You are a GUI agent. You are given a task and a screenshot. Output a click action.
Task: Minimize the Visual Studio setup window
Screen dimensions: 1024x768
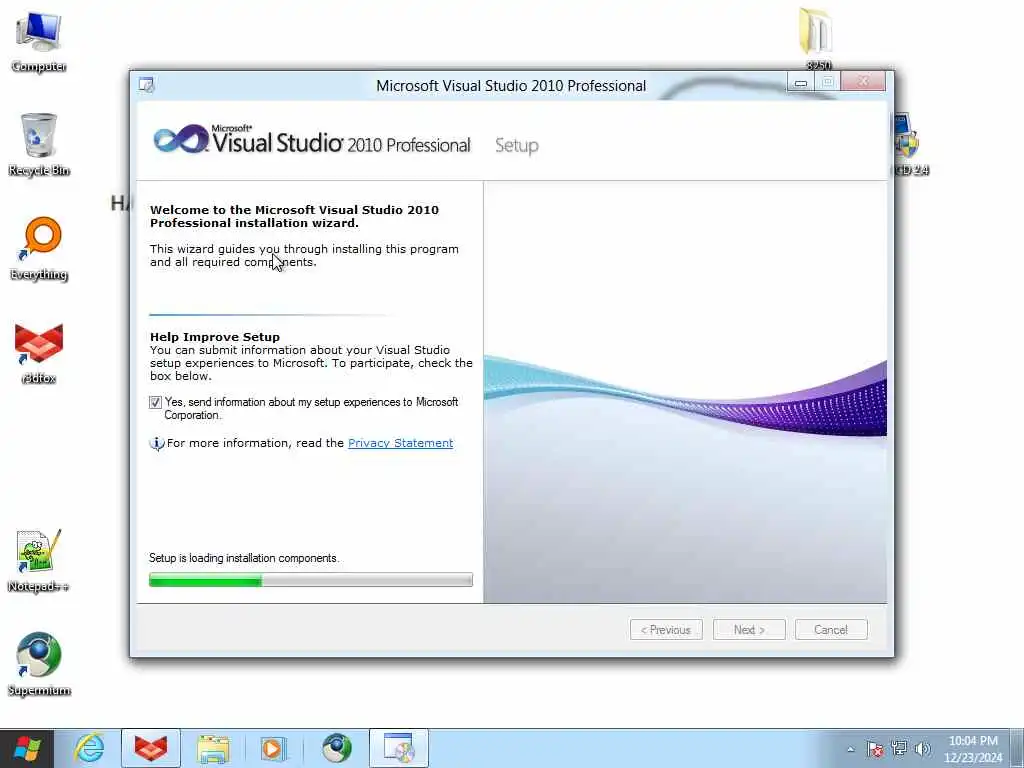[801, 82]
